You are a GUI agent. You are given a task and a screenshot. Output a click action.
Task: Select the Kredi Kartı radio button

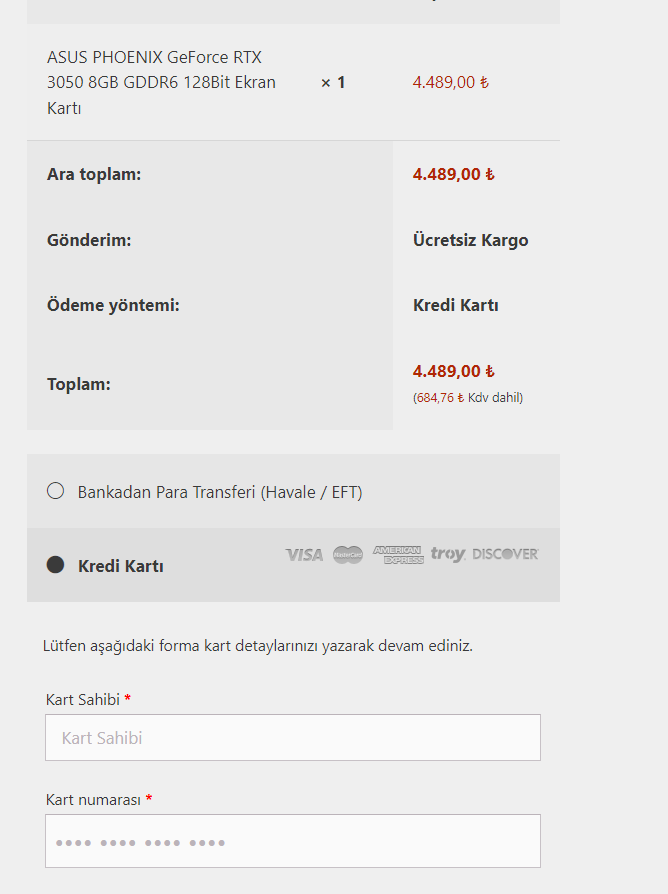(56, 565)
